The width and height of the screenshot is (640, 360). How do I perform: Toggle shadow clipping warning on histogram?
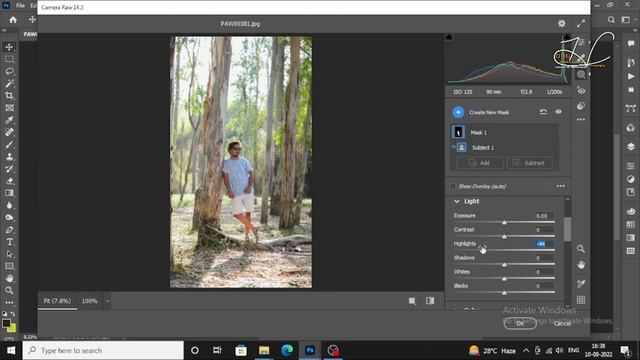[449, 37]
